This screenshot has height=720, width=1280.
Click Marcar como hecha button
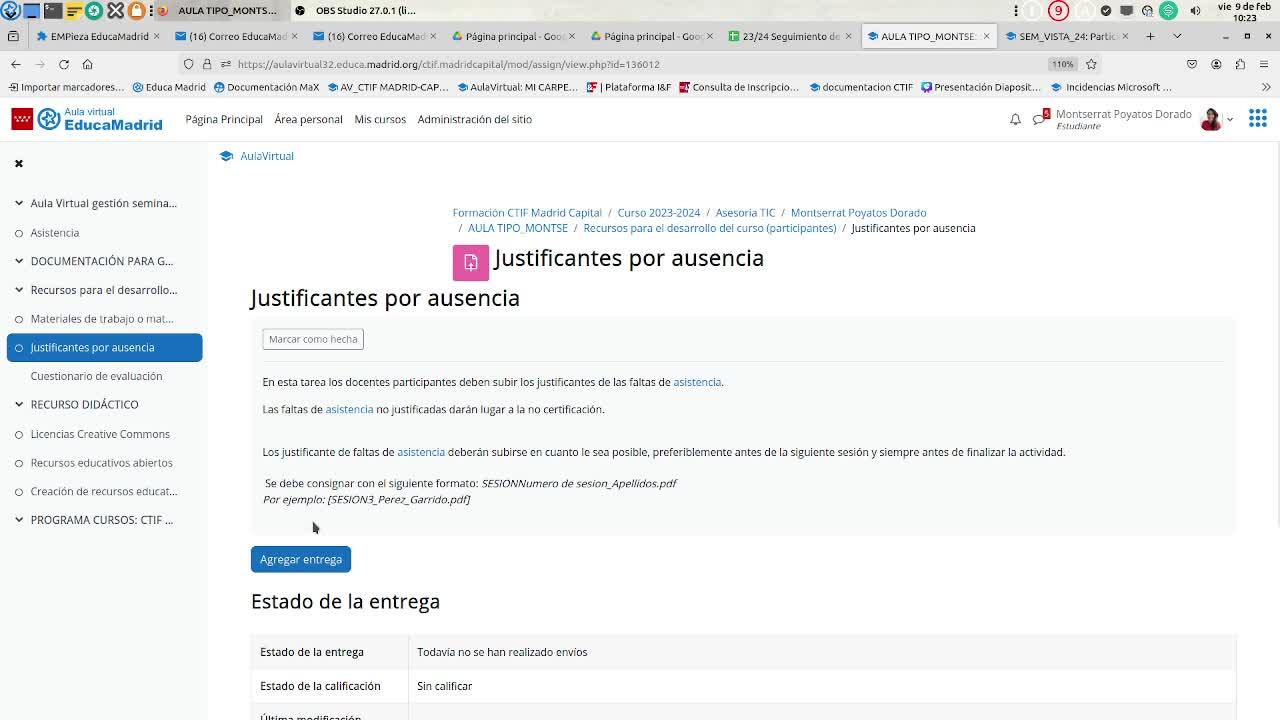click(313, 339)
